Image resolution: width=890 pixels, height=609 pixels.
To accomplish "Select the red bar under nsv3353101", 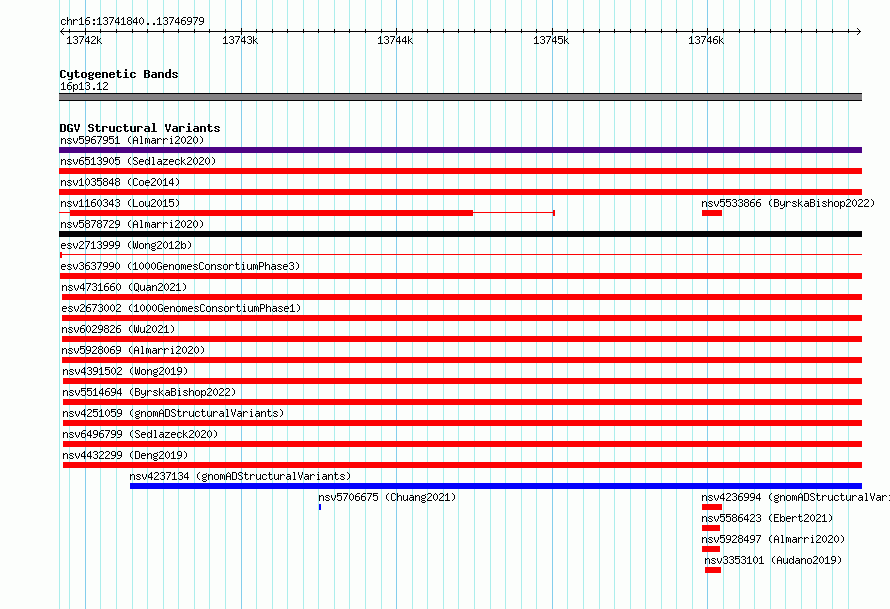I will (x=713, y=570).
